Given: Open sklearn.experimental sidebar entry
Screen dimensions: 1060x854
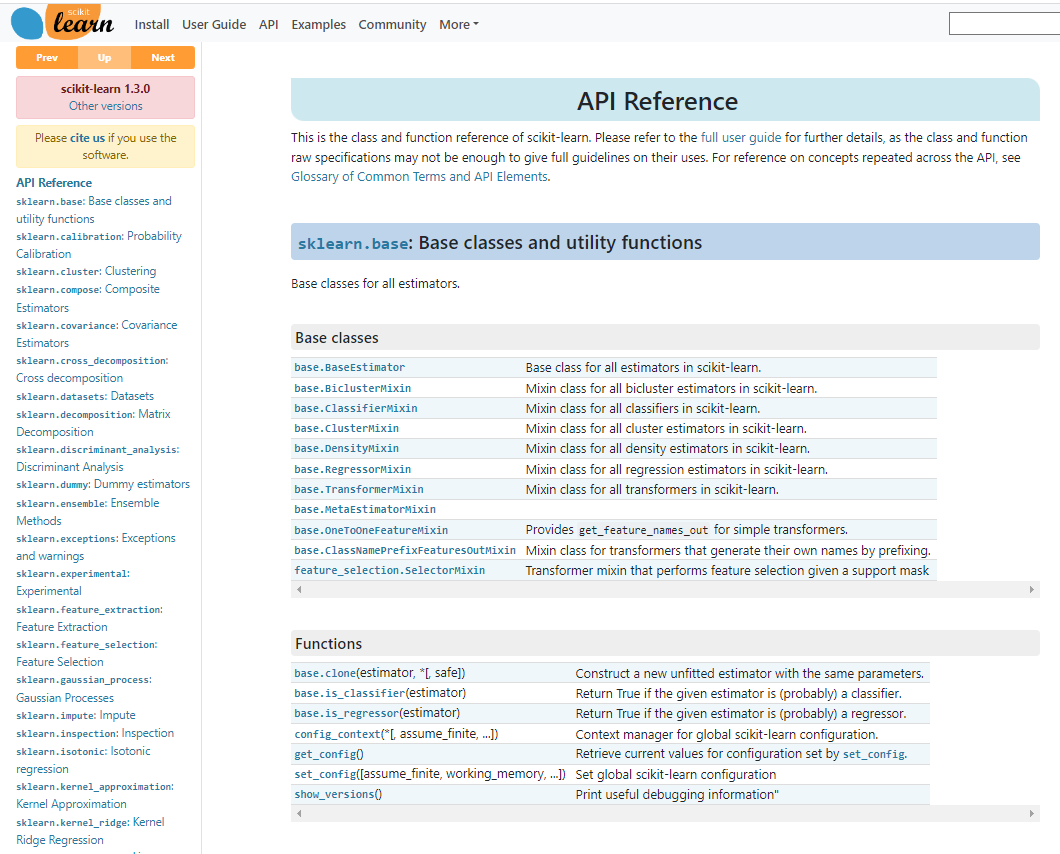Looking at the screenshot, I should click(73, 582).
